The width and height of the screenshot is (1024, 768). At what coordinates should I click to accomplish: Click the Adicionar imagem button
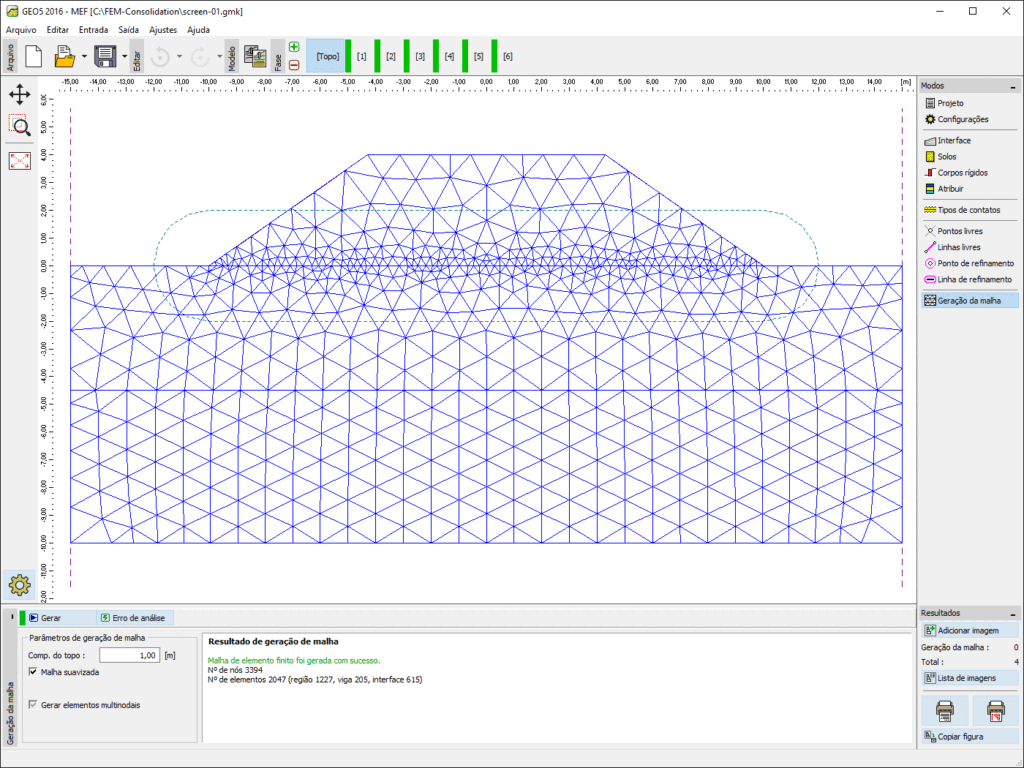coord(970,630)
